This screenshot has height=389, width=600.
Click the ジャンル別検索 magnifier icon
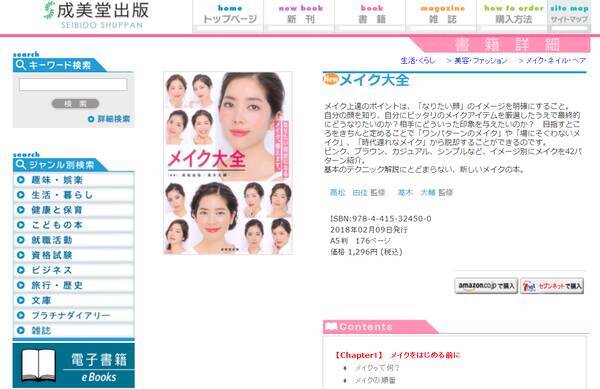21,165
